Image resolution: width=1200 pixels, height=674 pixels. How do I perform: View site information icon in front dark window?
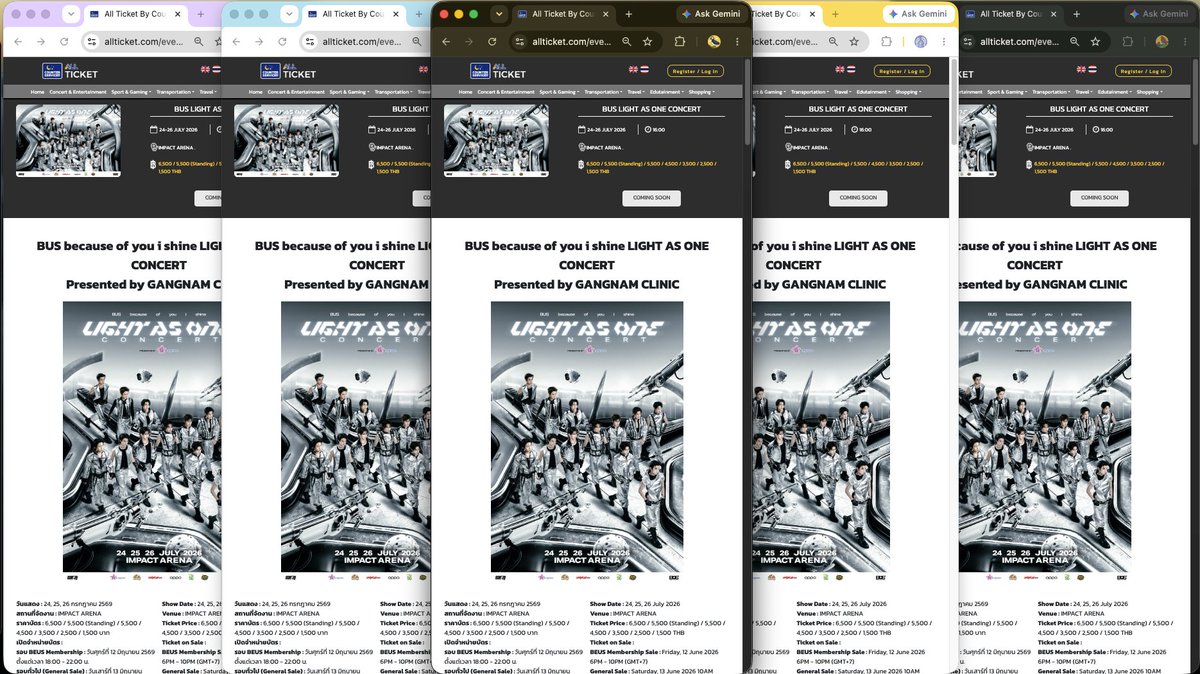[519, 42]
